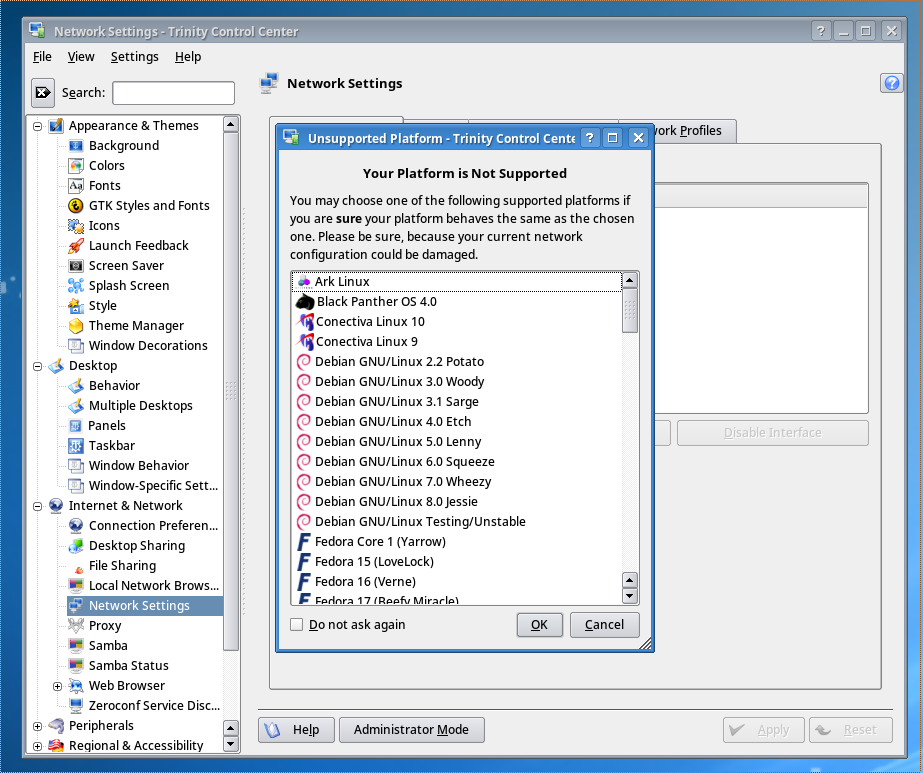Click the Apply button

(x=763, y=730)
